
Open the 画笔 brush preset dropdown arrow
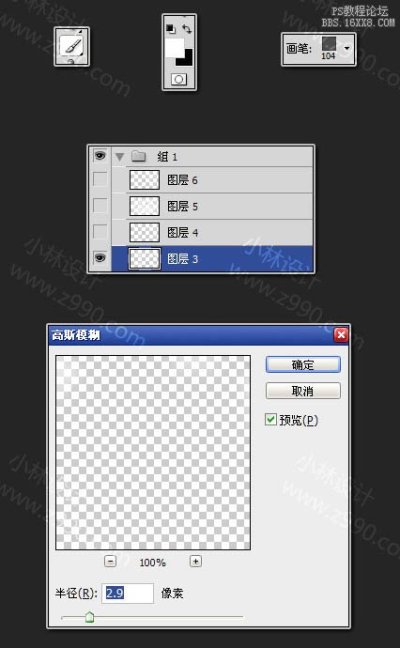coord(347,48)
